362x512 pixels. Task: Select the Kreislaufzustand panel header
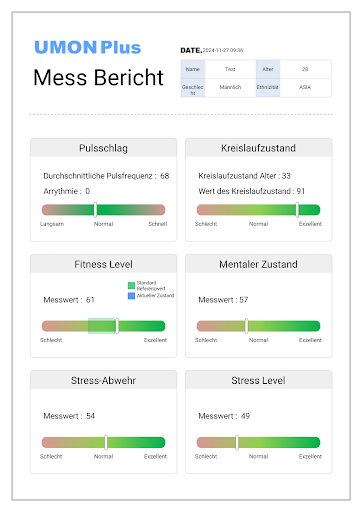tap(258, 148)
